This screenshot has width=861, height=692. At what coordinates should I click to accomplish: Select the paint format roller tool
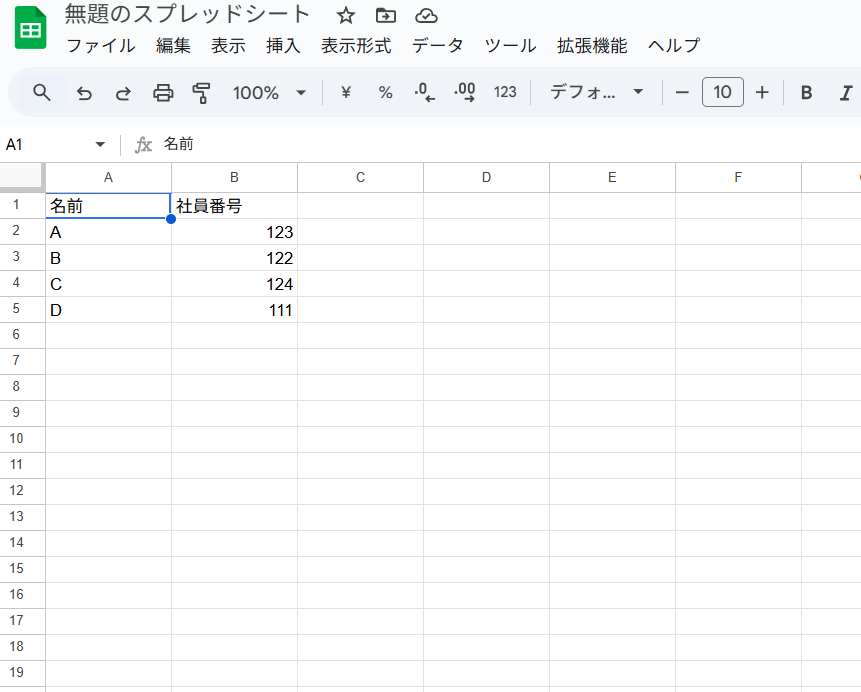[x=202, y=93]
